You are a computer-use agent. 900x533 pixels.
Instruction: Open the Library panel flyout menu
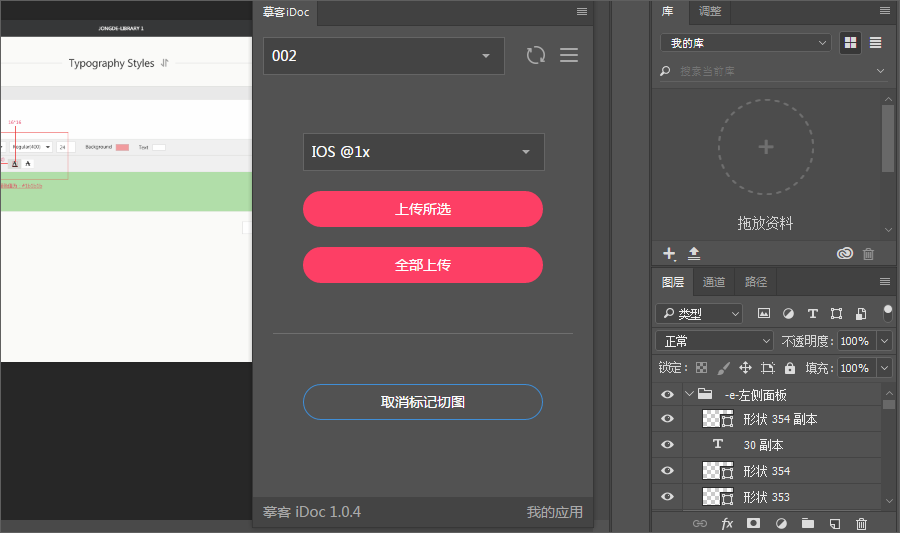pyautogui.click(x=885, y=11)
